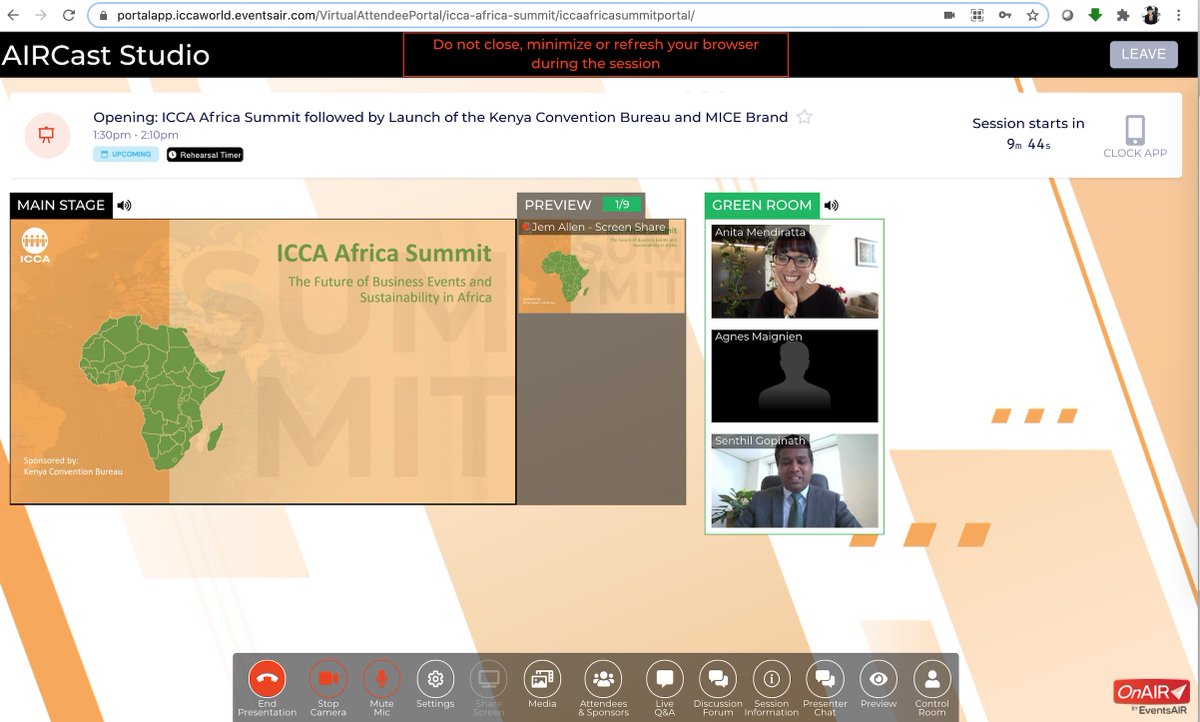Click the session countdown timer

click(x=1028, y=145)
